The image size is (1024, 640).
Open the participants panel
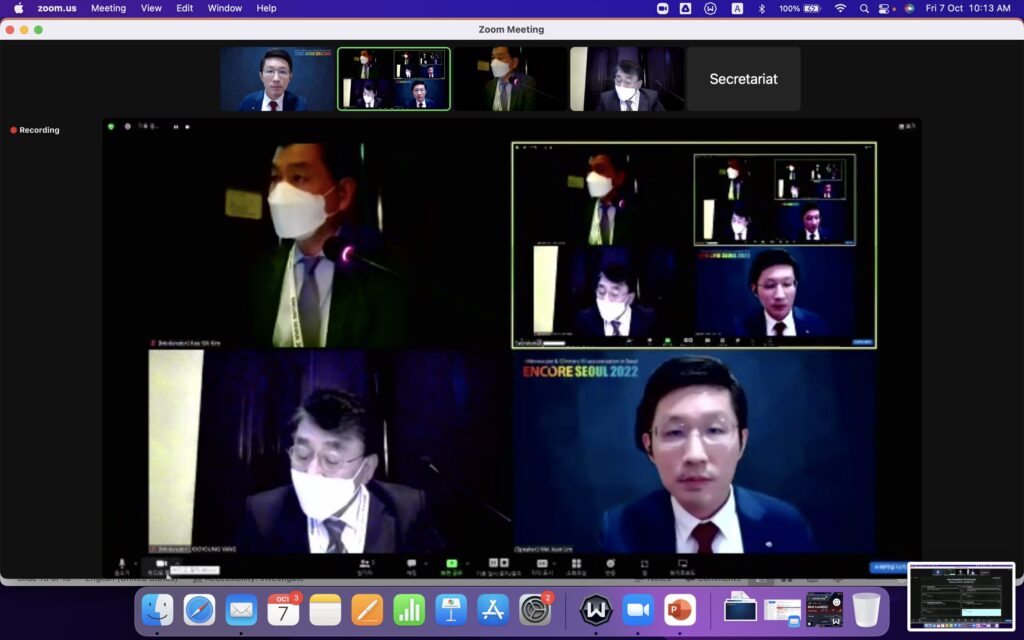click(x=365, y=566)
